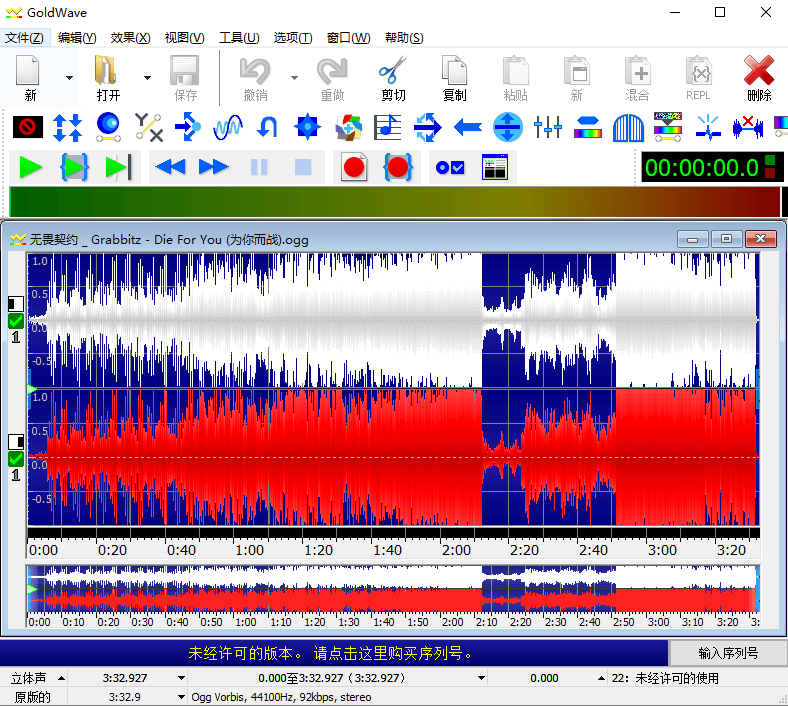Click the Censor effect icon
Image resolution: width=788 pixels, height=706 pixels.
coord(27,127)
